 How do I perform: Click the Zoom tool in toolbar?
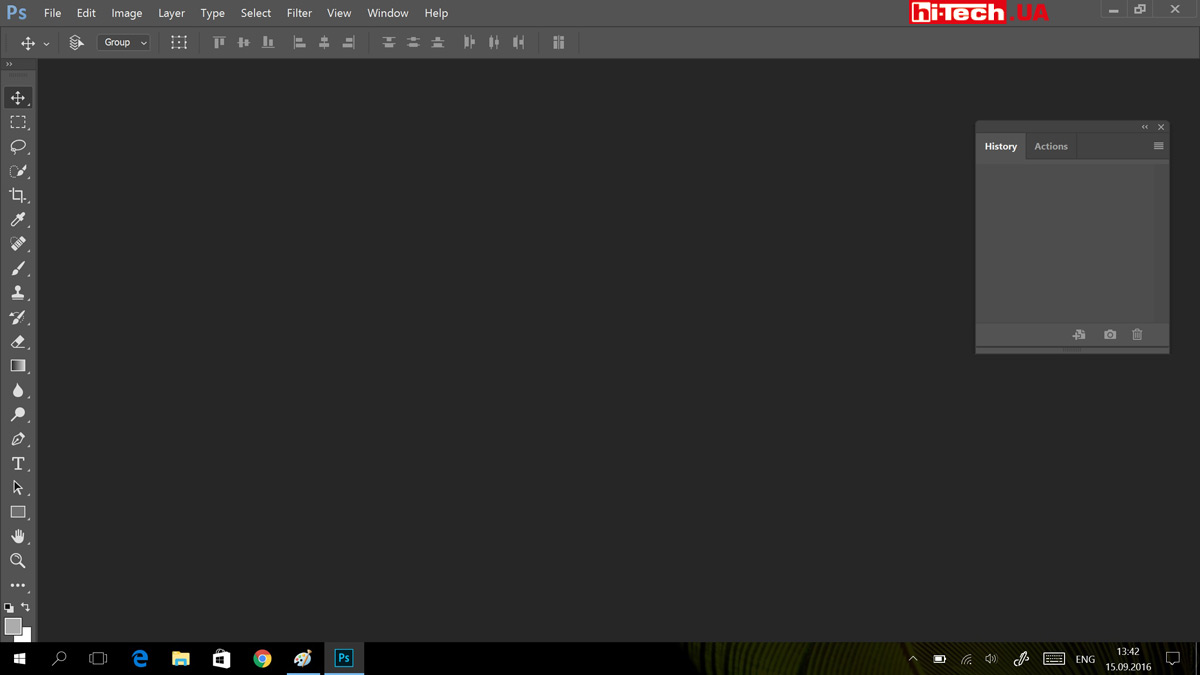click(x=18, y=561)
